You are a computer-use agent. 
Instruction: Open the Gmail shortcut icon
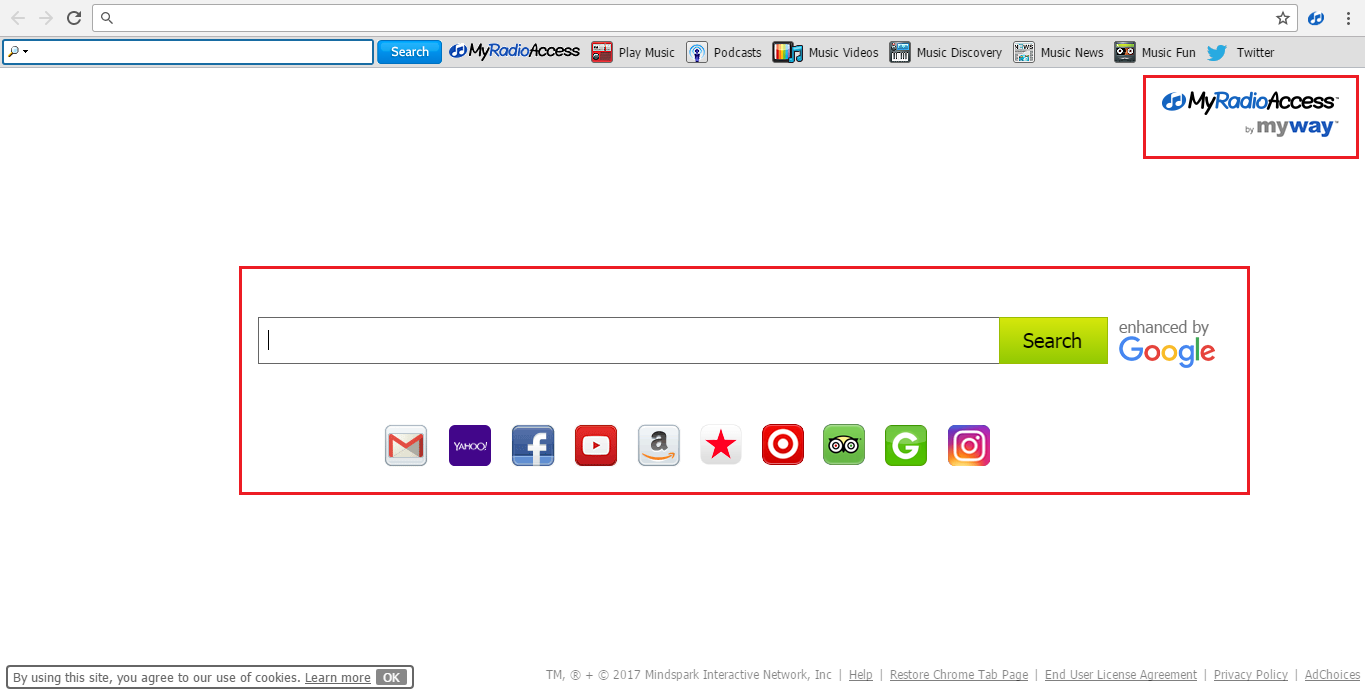(406, 445)
